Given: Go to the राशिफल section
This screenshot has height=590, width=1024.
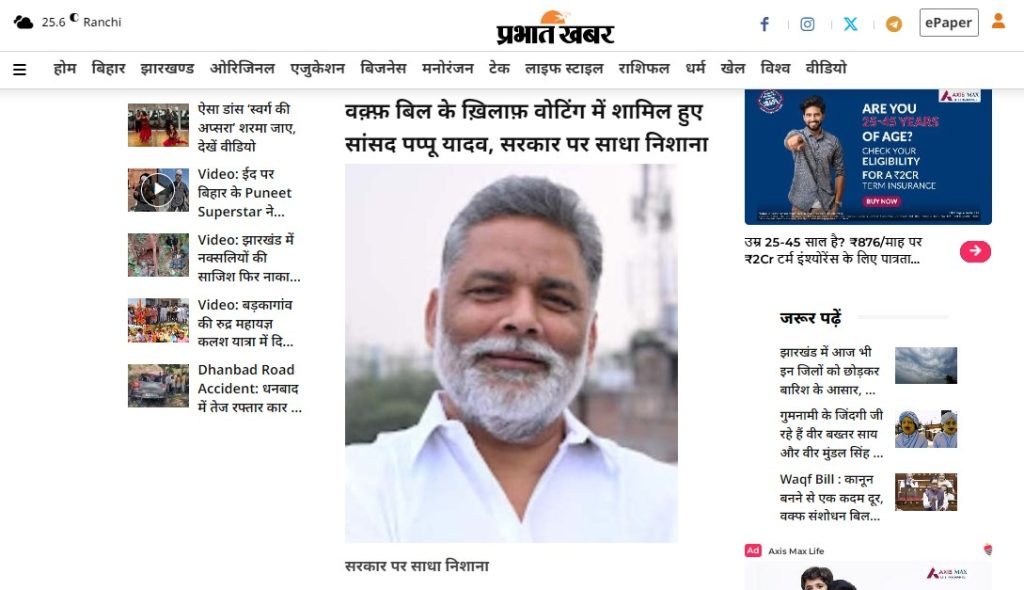Looking at the screenshot, I should pos(644,69).
